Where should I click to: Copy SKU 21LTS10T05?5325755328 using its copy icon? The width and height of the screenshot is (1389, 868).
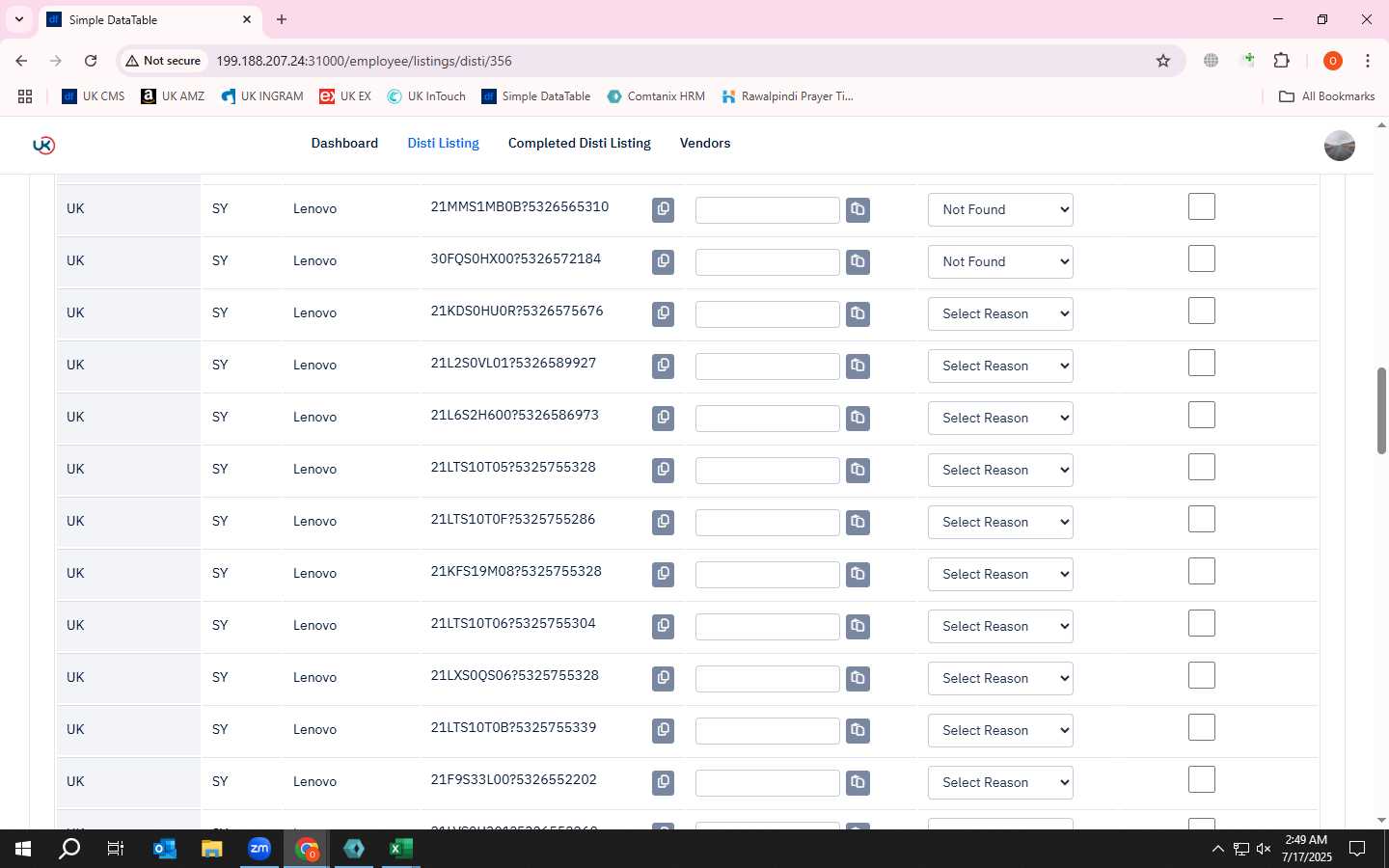[x=663, y=470]
